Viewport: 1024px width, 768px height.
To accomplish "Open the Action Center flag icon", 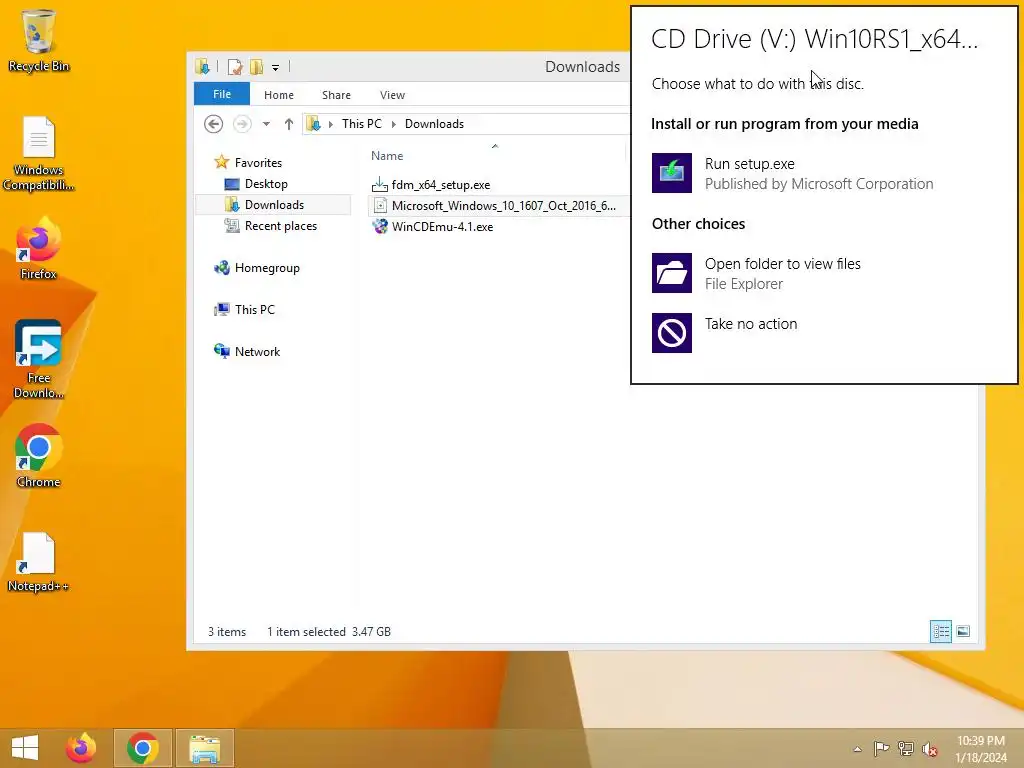I will tap(881, 748).
